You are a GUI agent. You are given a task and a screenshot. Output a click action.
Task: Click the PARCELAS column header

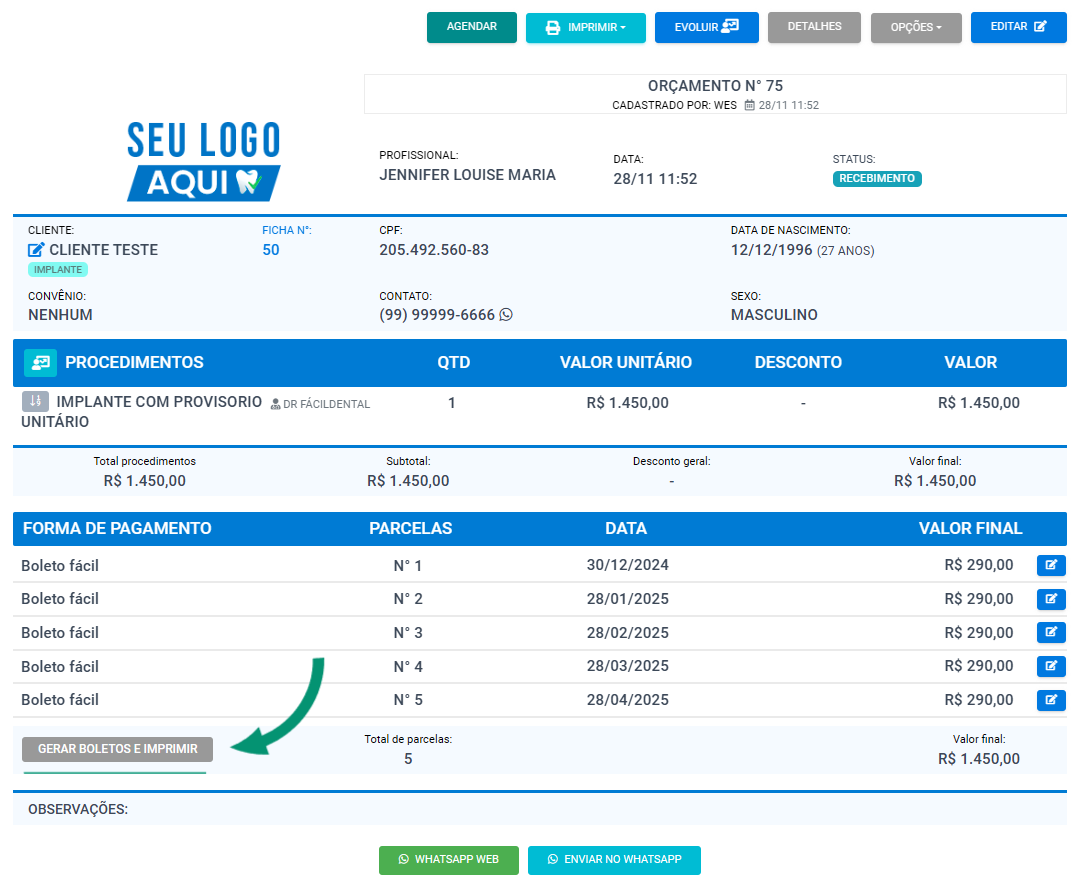coord(410,528)
